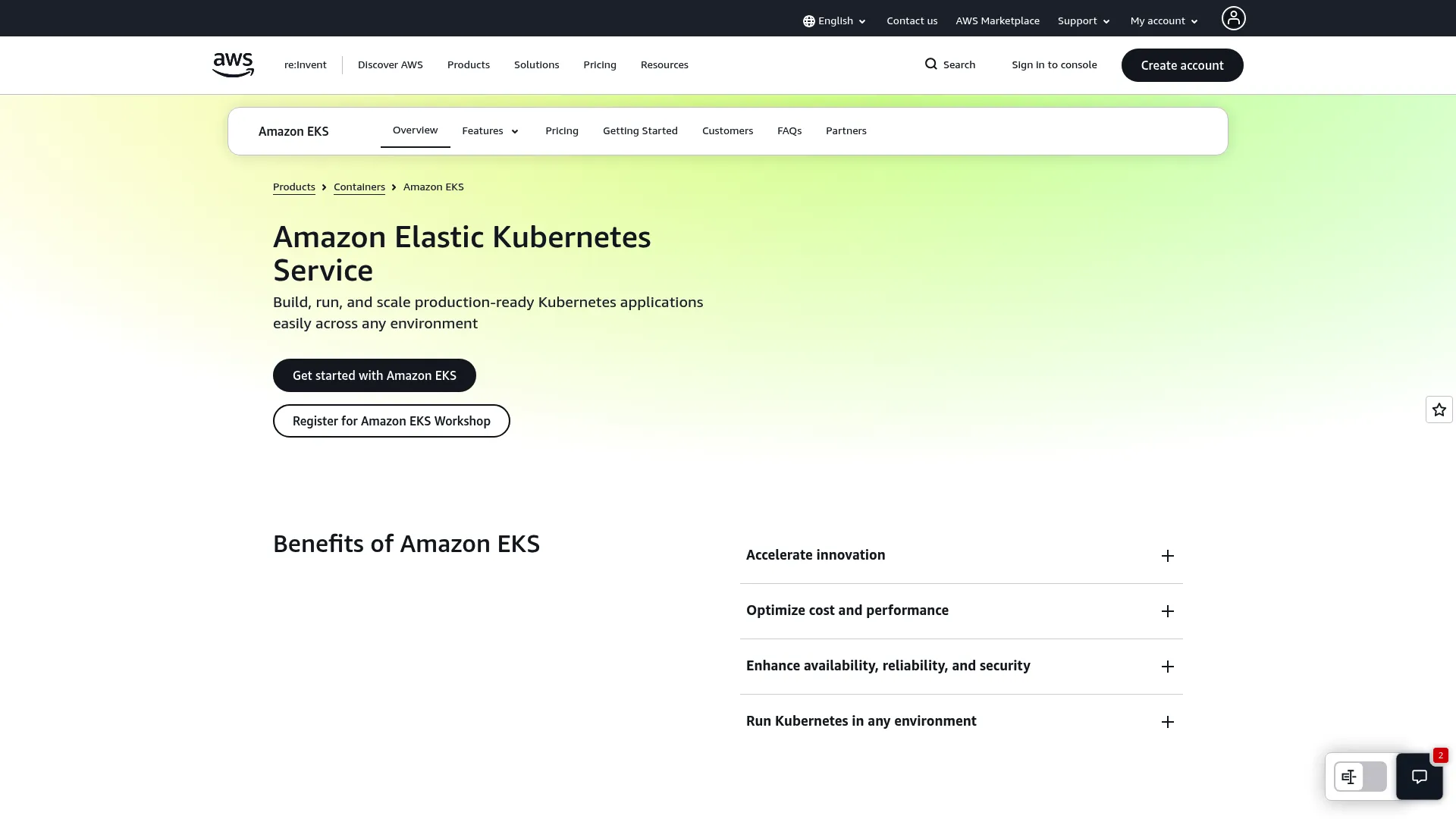Open the main nav Pricing menu
The height and width of the screenshot is (819, 1456).
coord(600,65)
